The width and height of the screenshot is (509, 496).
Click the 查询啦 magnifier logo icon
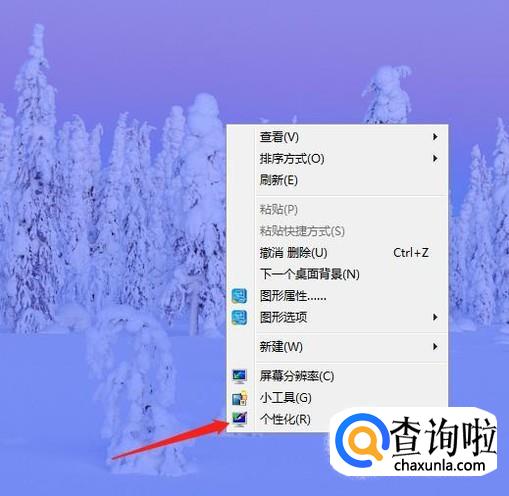tap(361, 440)
